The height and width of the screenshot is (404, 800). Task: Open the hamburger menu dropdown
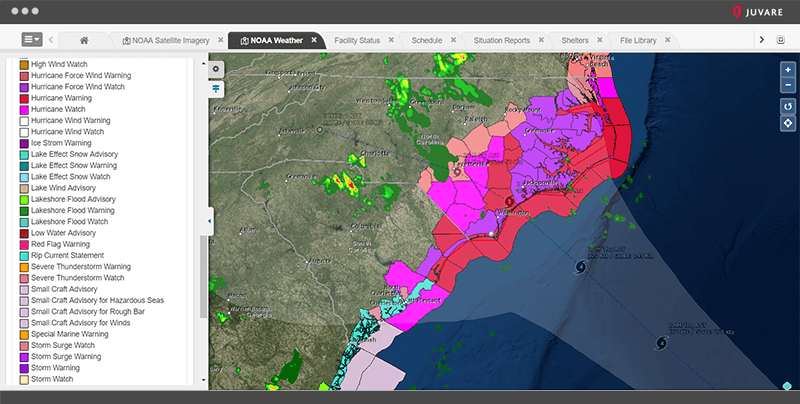(x=32, y=40)
